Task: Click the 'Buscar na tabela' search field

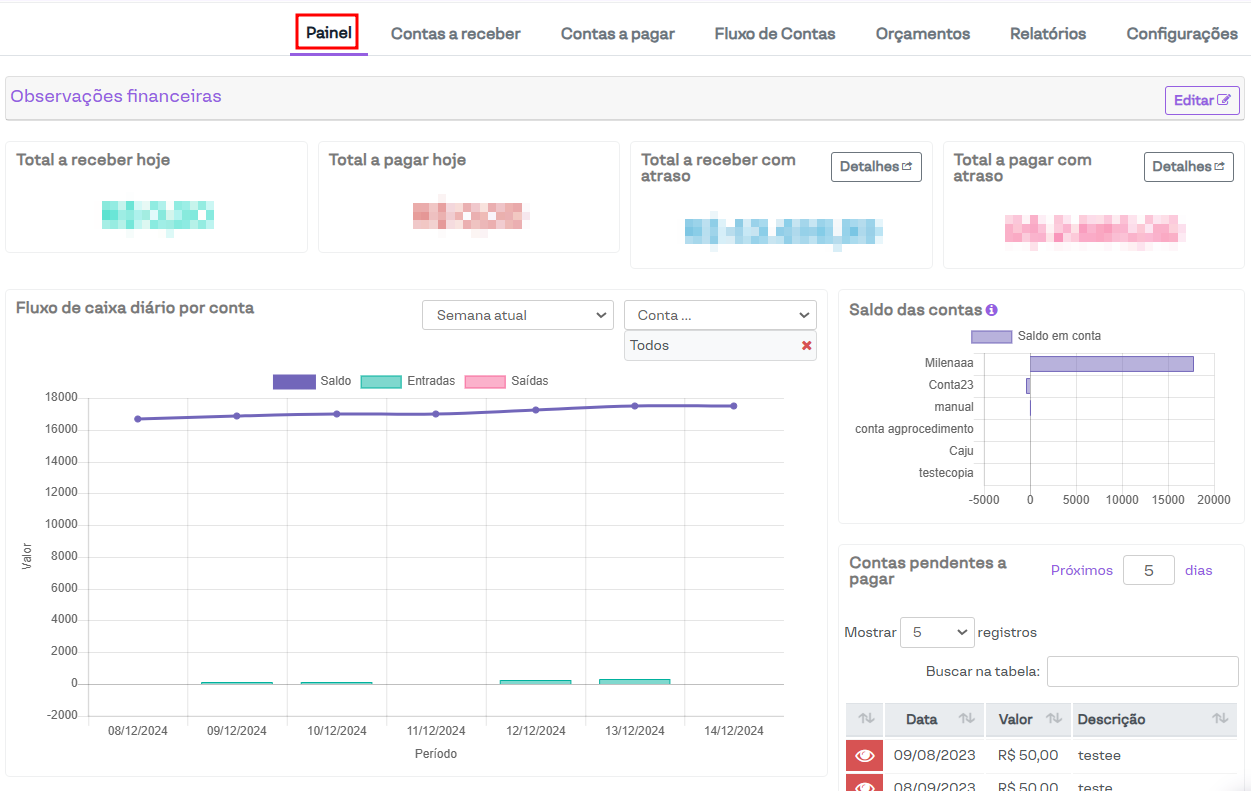Action: coord(1142,672)
